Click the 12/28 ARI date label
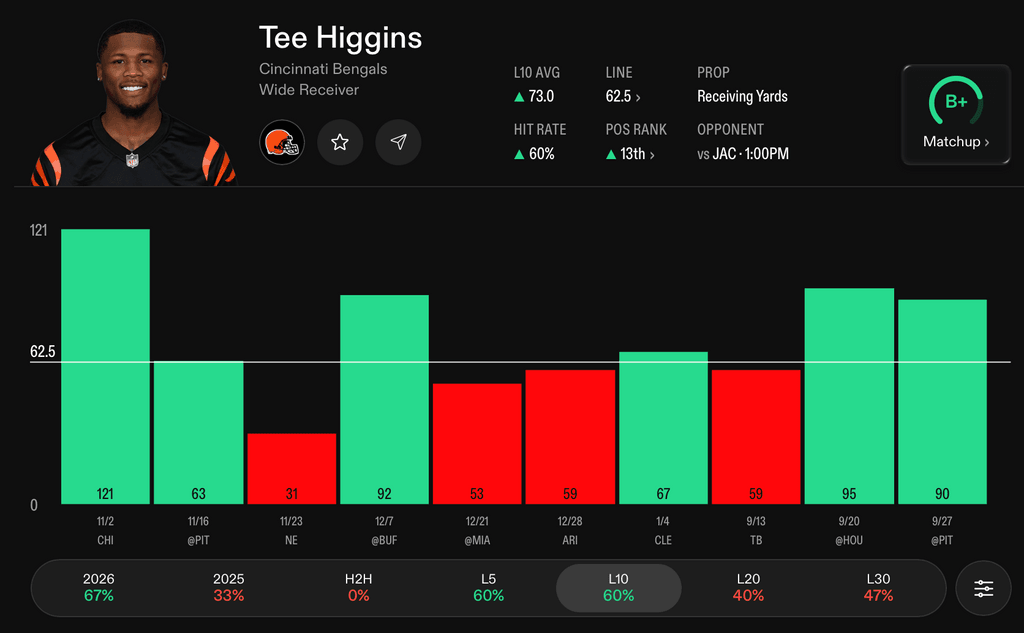This screenshot has height=633, width=1024. (570, 530)
